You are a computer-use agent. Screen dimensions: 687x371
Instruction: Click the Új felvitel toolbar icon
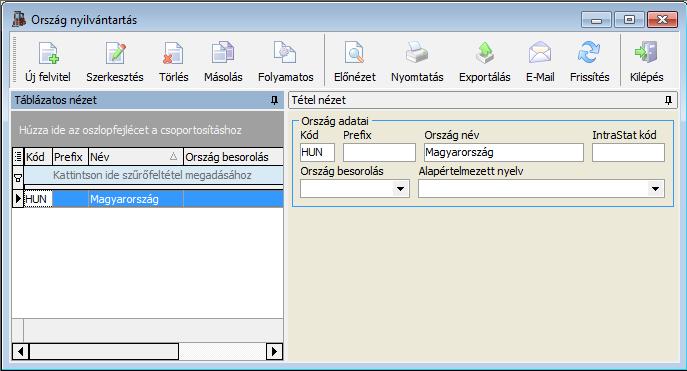coord(48,62)
